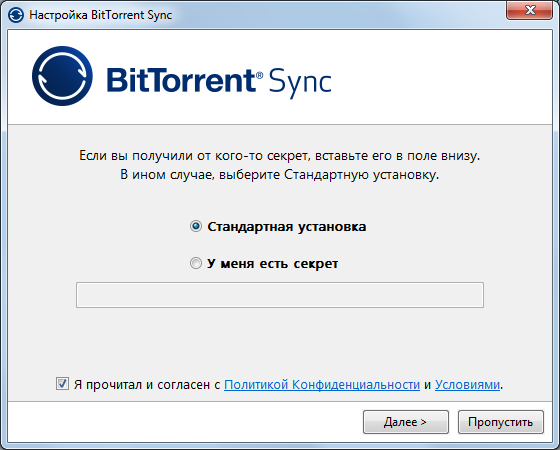Select the "Стандартная установка" radio button

(x=196, y=226)
